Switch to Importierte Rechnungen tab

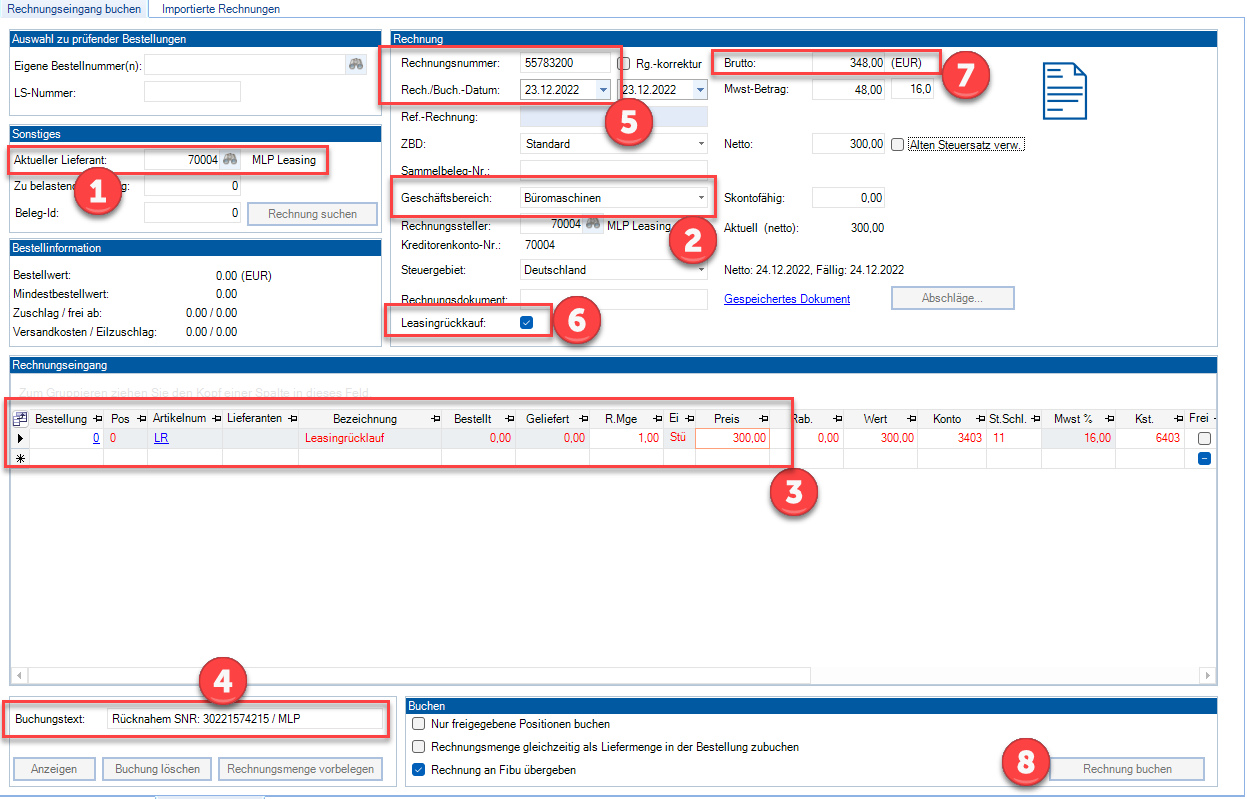click(220, 9)
